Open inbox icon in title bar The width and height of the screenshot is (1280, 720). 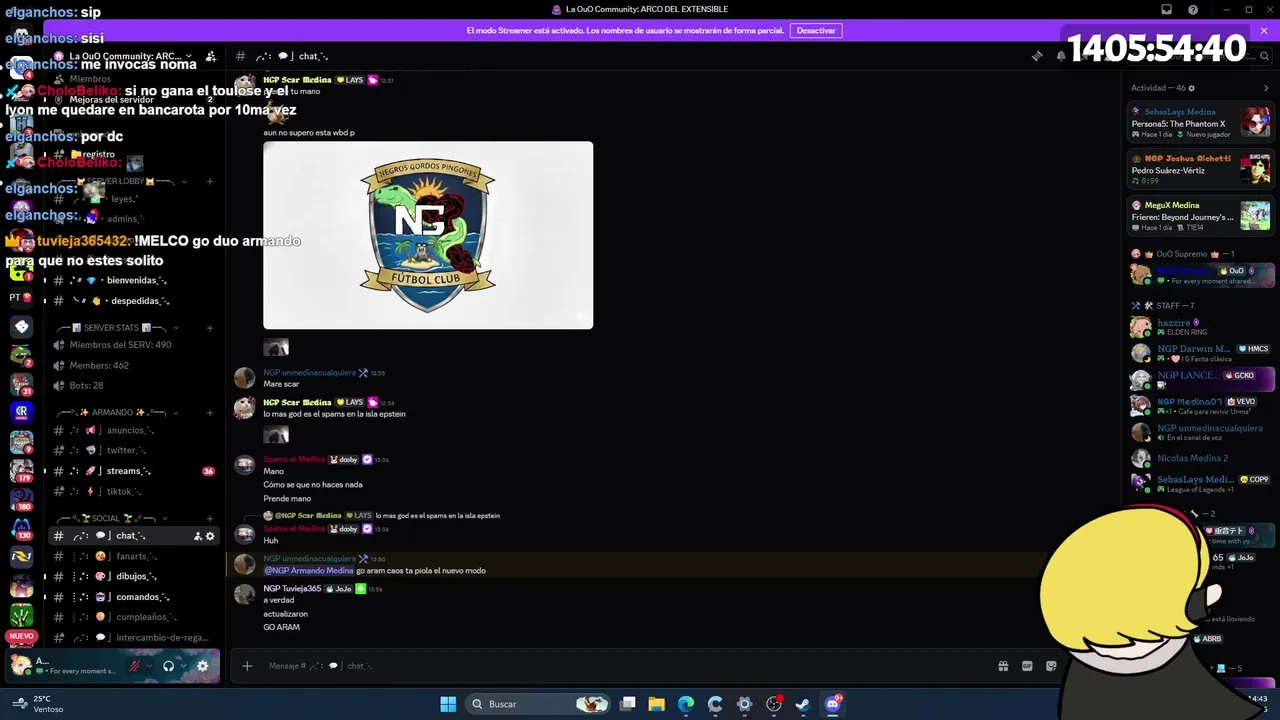pos(1166,10)
